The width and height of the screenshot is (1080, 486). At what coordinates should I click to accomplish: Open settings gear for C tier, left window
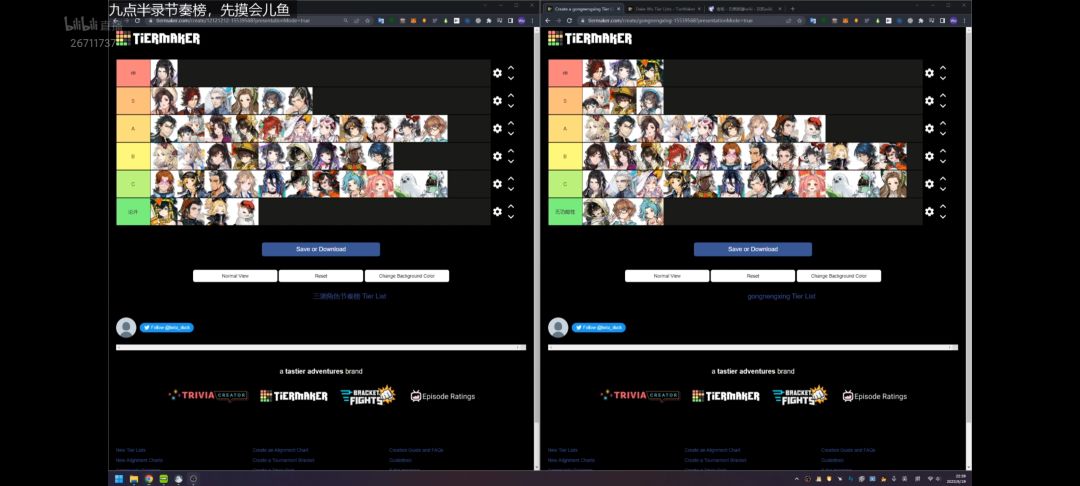tap(497, 184)
